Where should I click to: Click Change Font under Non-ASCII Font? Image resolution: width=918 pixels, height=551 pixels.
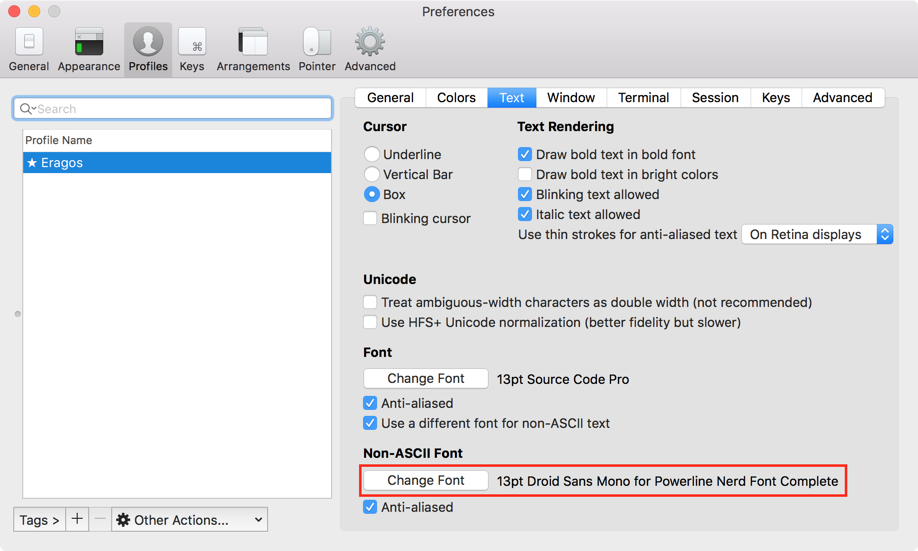tap(426, 480)
